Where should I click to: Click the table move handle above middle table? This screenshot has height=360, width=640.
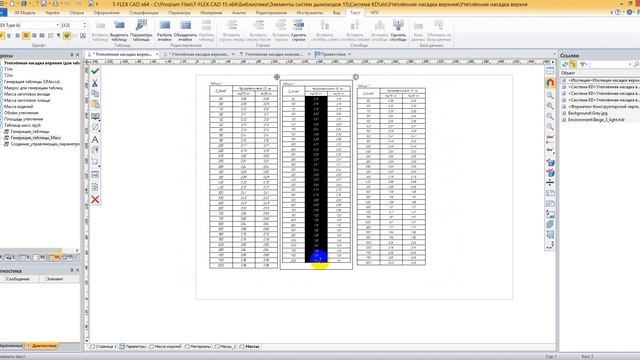(277, 77)
